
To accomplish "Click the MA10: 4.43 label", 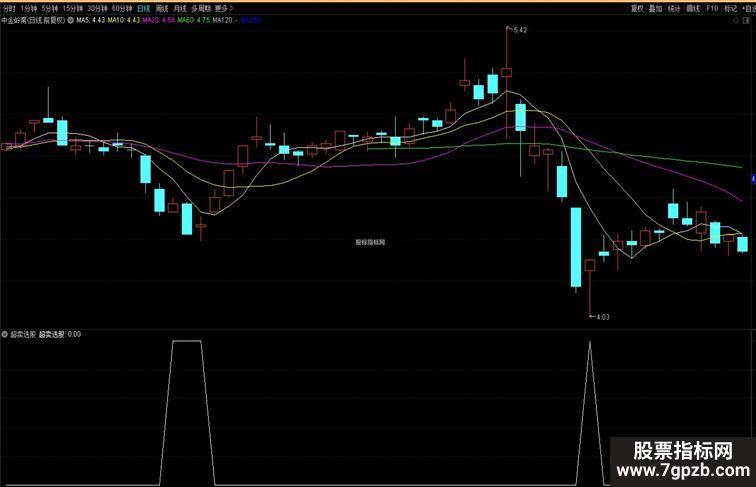I will tap(123, 20).
